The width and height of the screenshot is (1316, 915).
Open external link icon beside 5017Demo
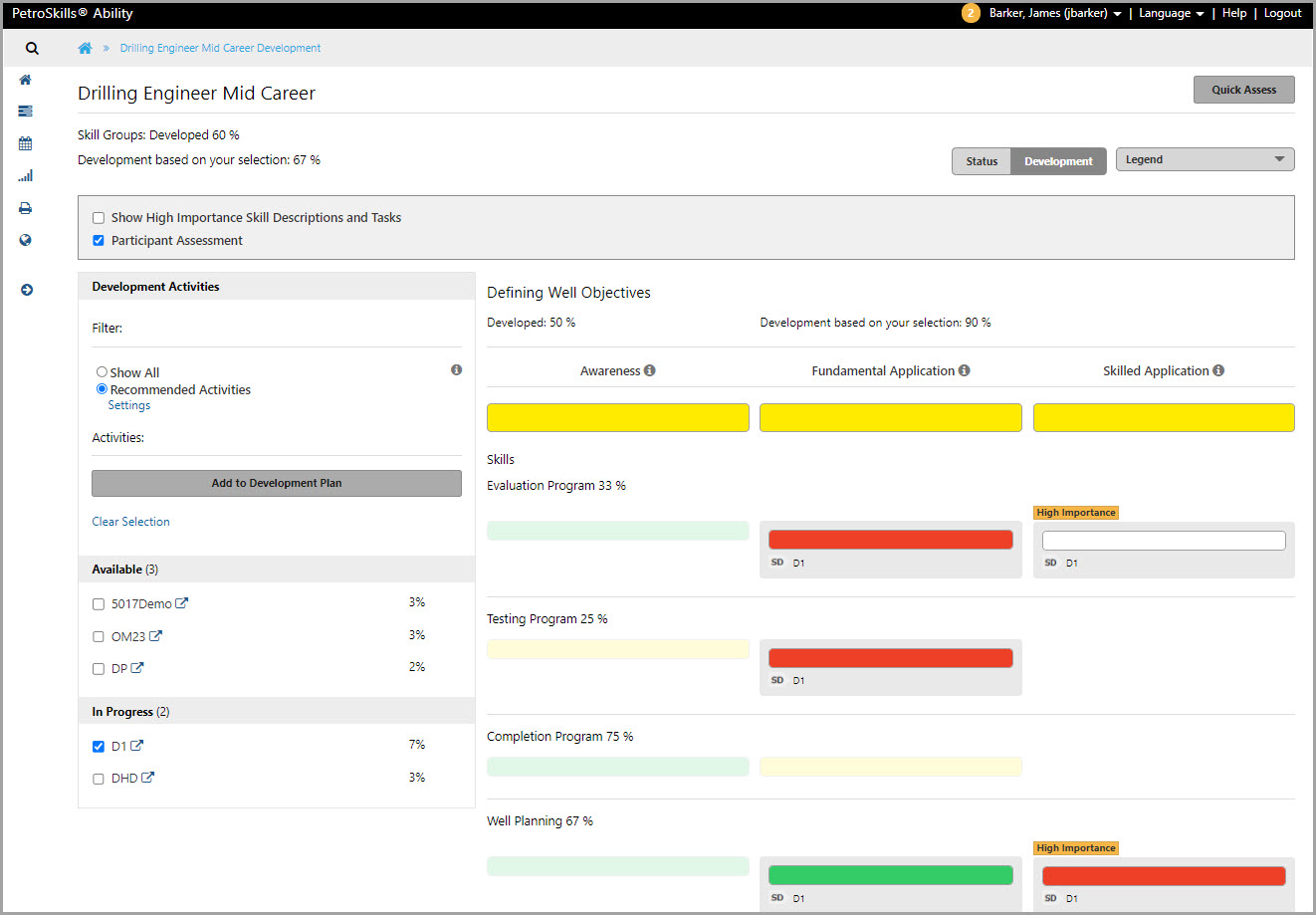(x=182, y=603)
